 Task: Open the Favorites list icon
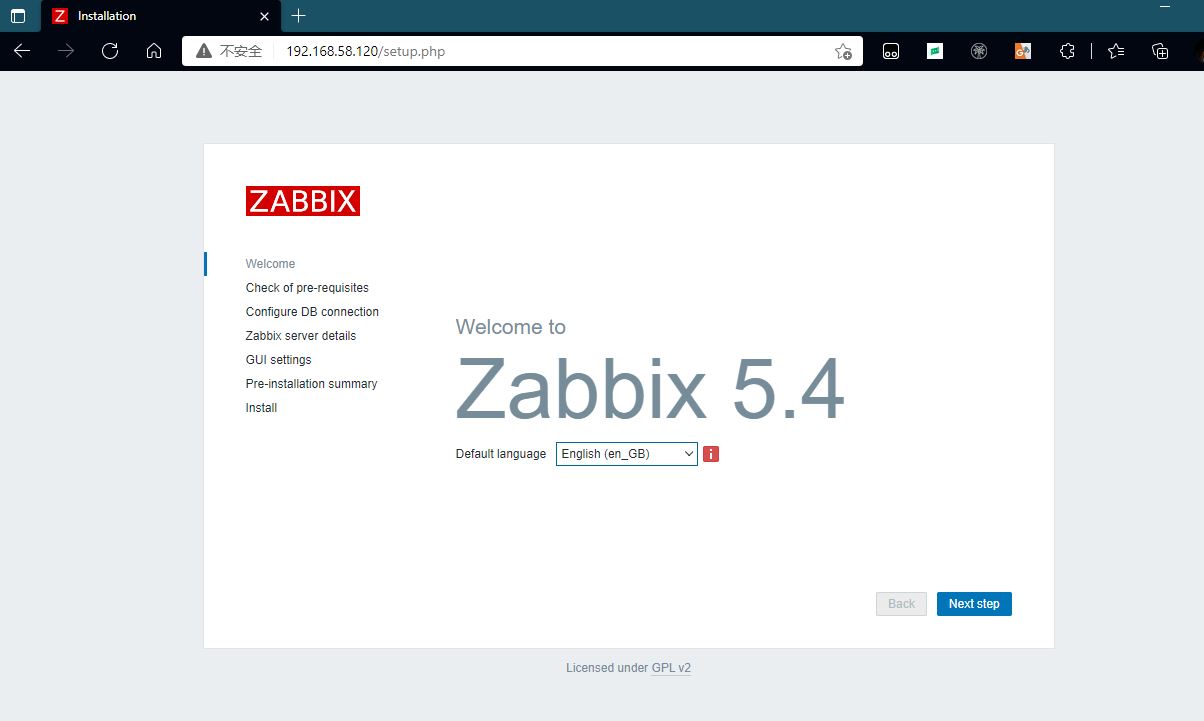pyautogui.click(x=1116, y=51)
